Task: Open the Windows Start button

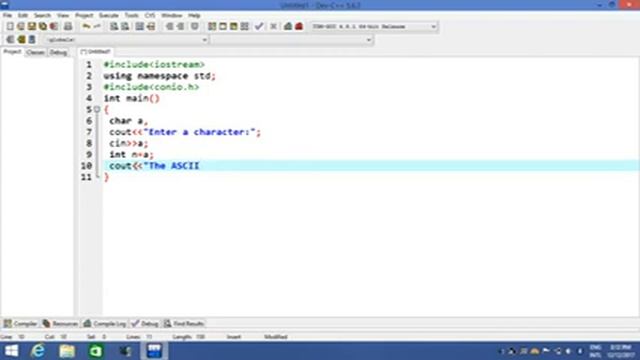Action: point(11,351)
